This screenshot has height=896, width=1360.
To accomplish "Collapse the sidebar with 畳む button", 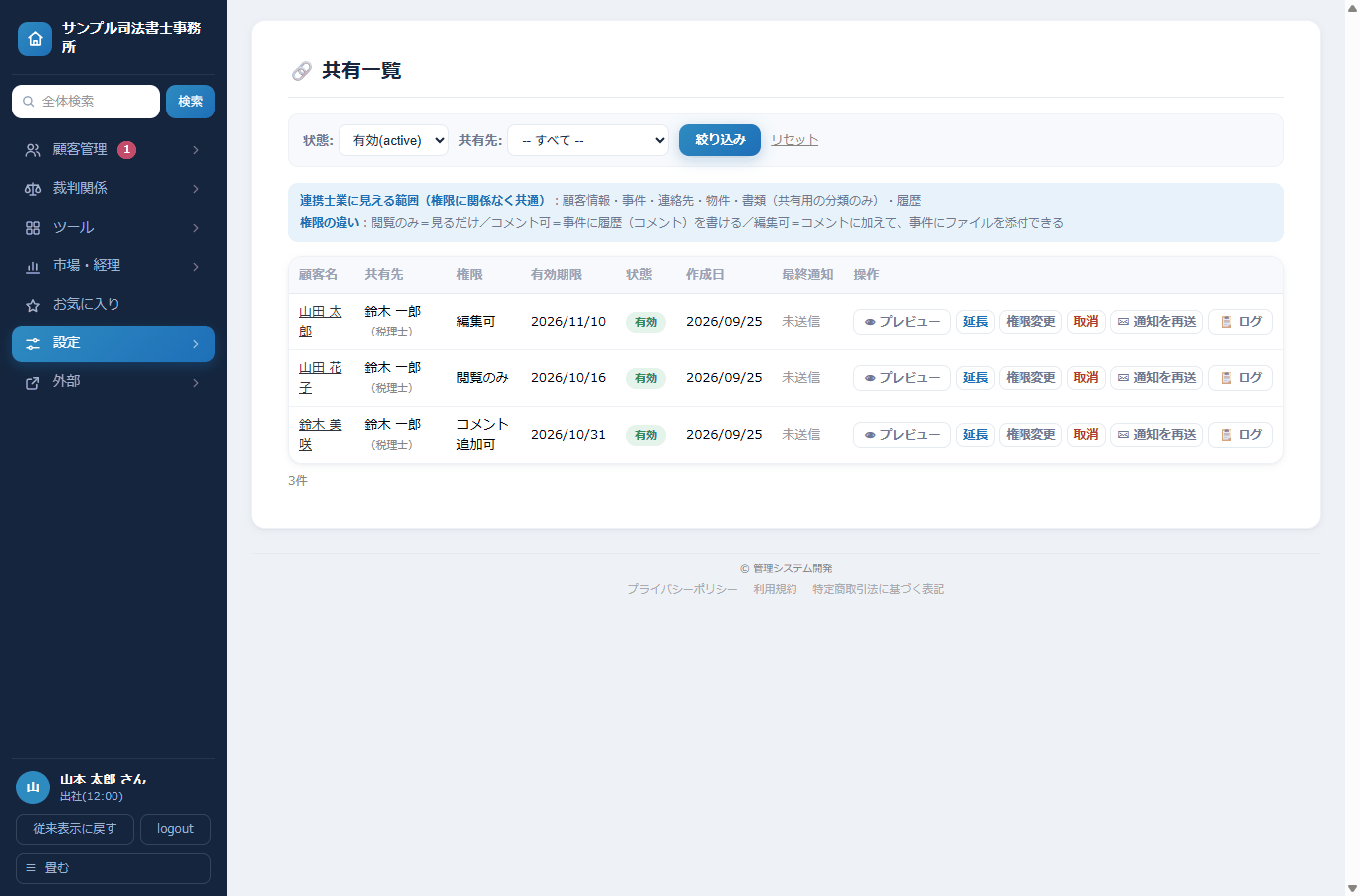I will [113, 868].
